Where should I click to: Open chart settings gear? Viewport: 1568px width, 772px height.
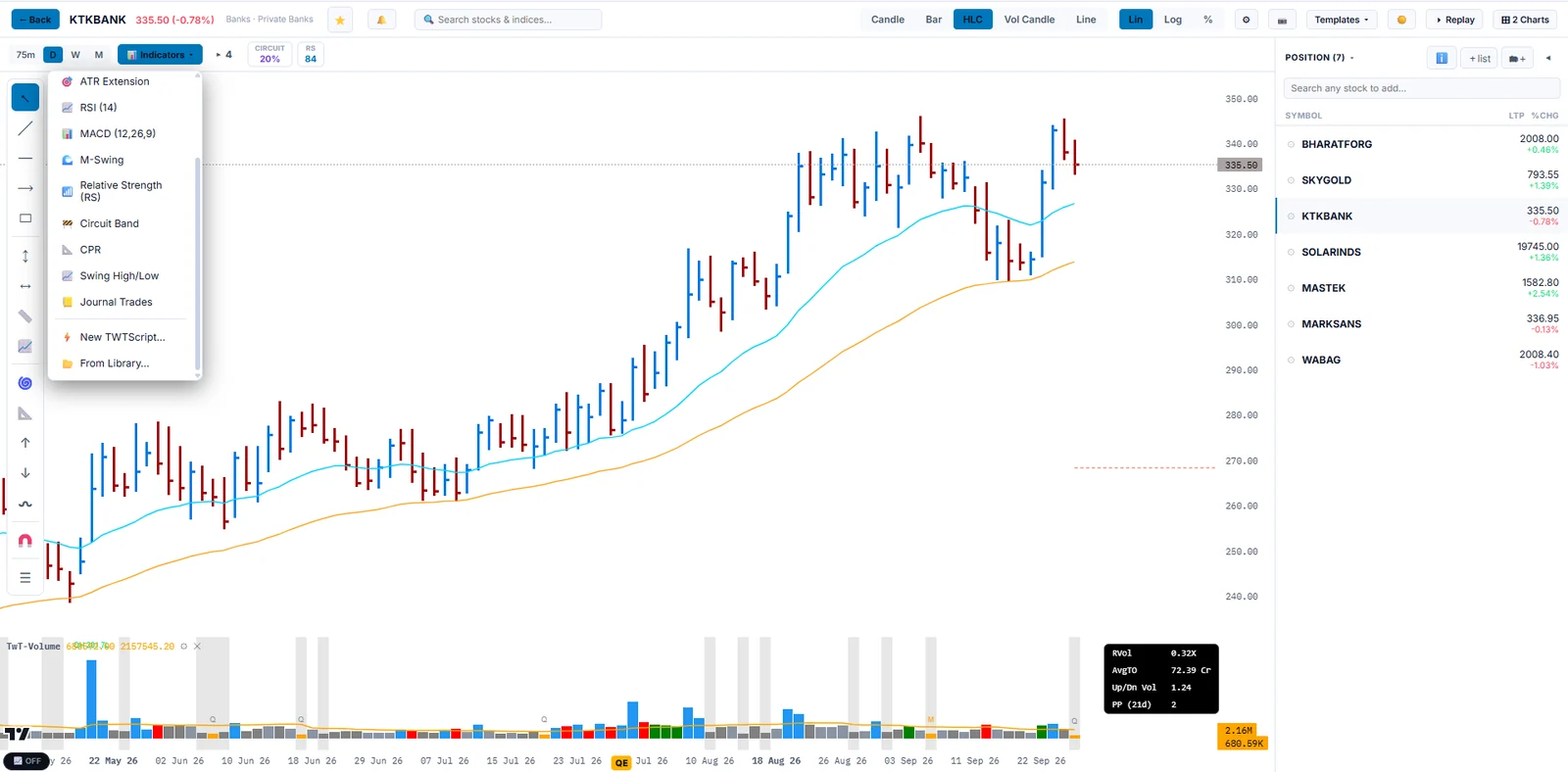[x=1247, y=20]
